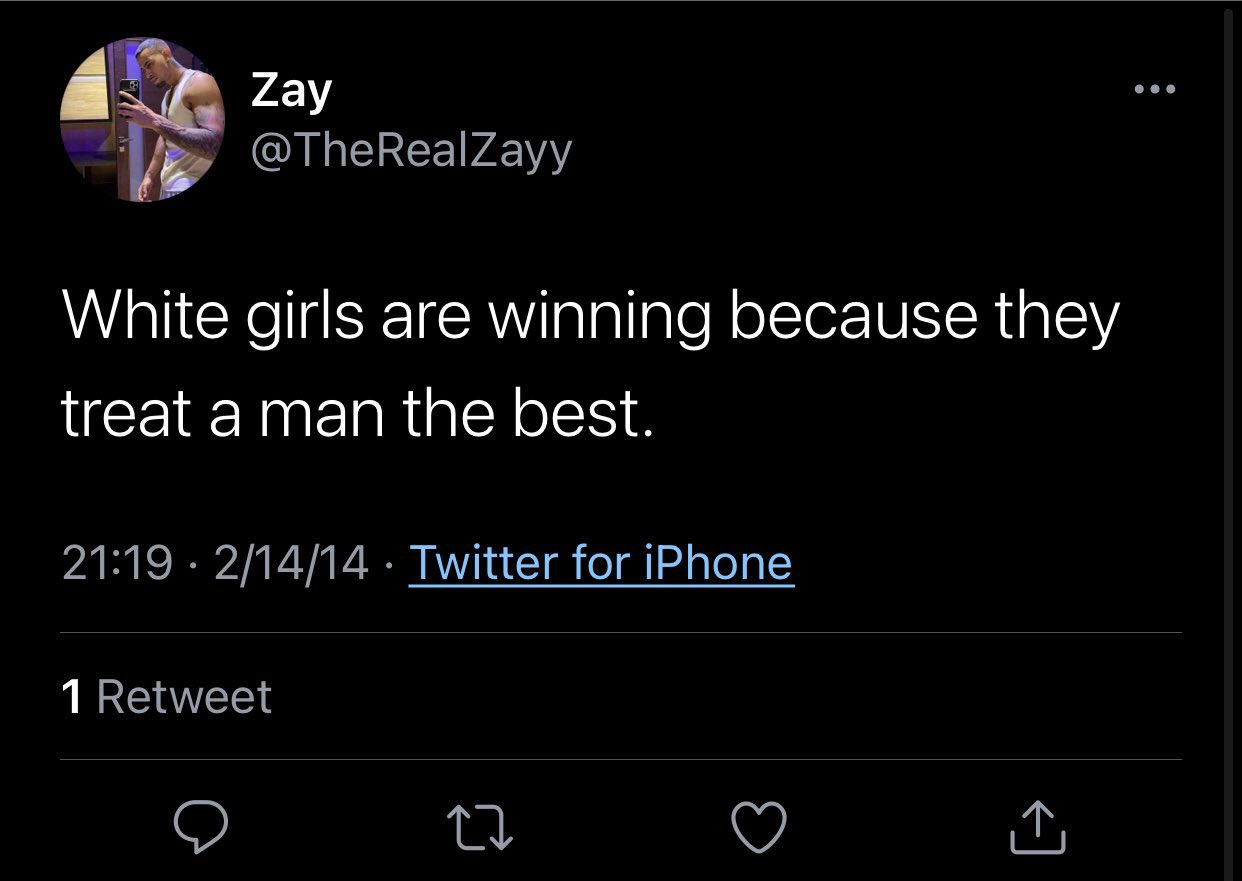Open the three-dot more options menu
The image size is (1242, 881).
tap(1155, 91)
